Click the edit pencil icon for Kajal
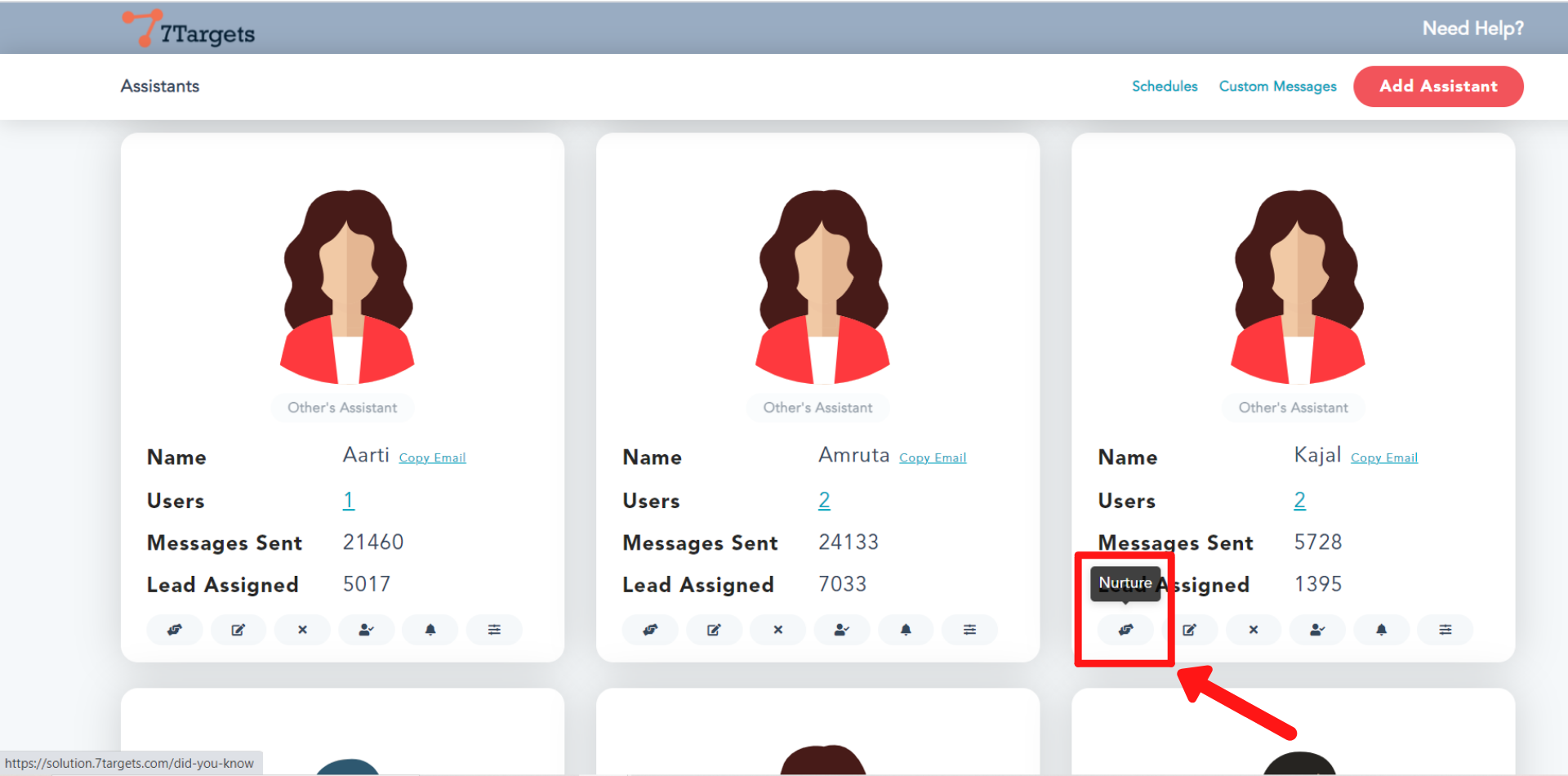 coord(1189,630)
